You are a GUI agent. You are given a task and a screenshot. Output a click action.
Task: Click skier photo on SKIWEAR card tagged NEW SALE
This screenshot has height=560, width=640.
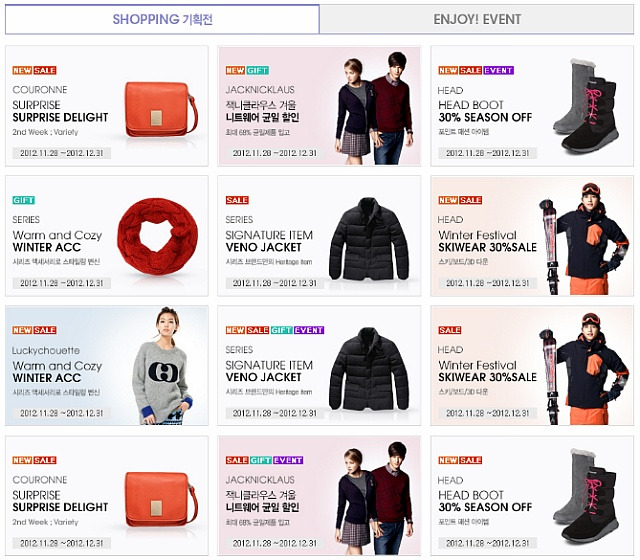point(584,239)
